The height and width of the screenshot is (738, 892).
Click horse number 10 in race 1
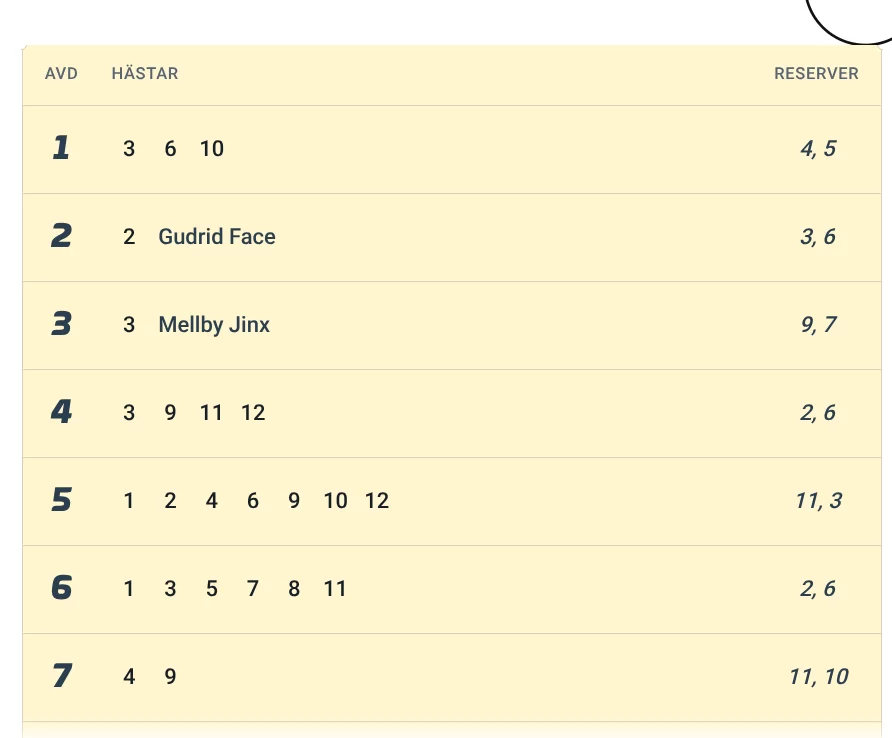[x=212, y=149]
